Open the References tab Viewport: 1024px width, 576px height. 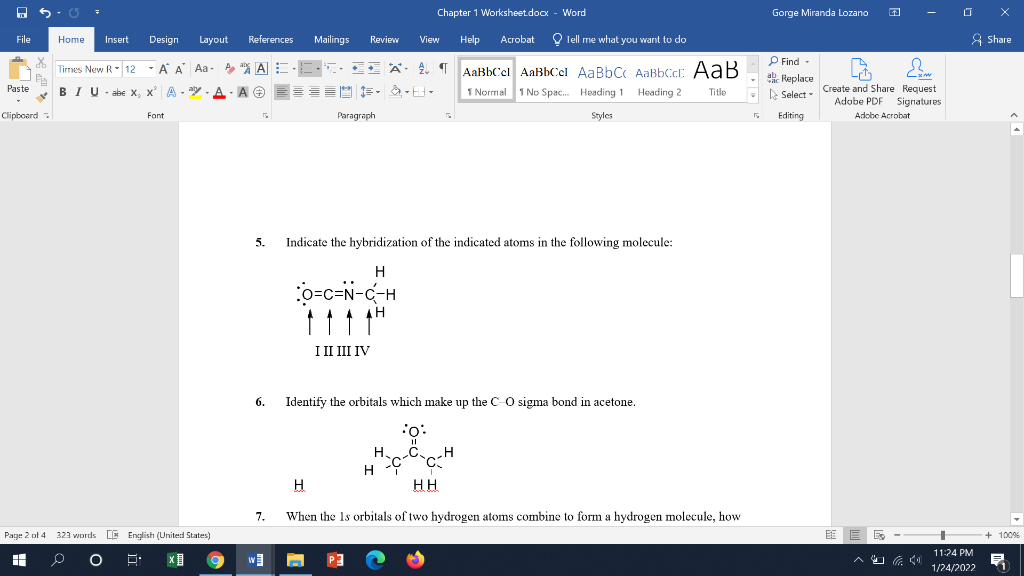[x=270, y=40]
